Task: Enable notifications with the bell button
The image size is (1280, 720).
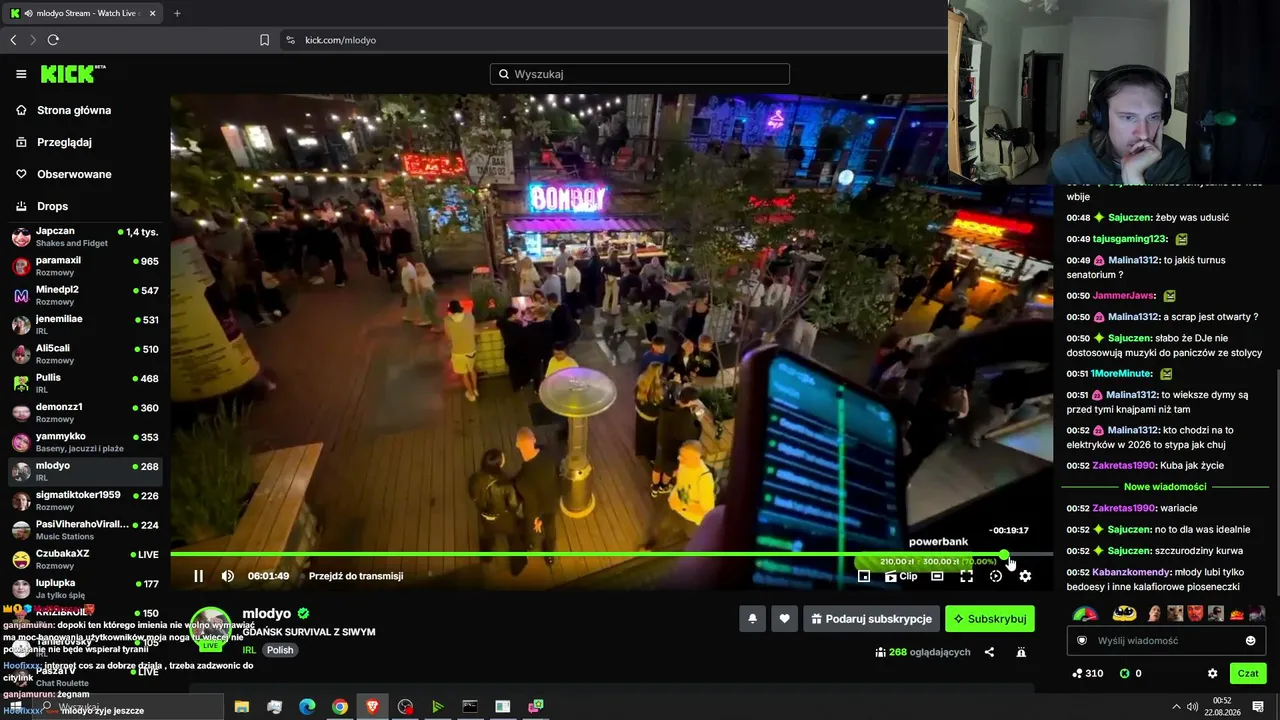Action: tap(753, 619)
